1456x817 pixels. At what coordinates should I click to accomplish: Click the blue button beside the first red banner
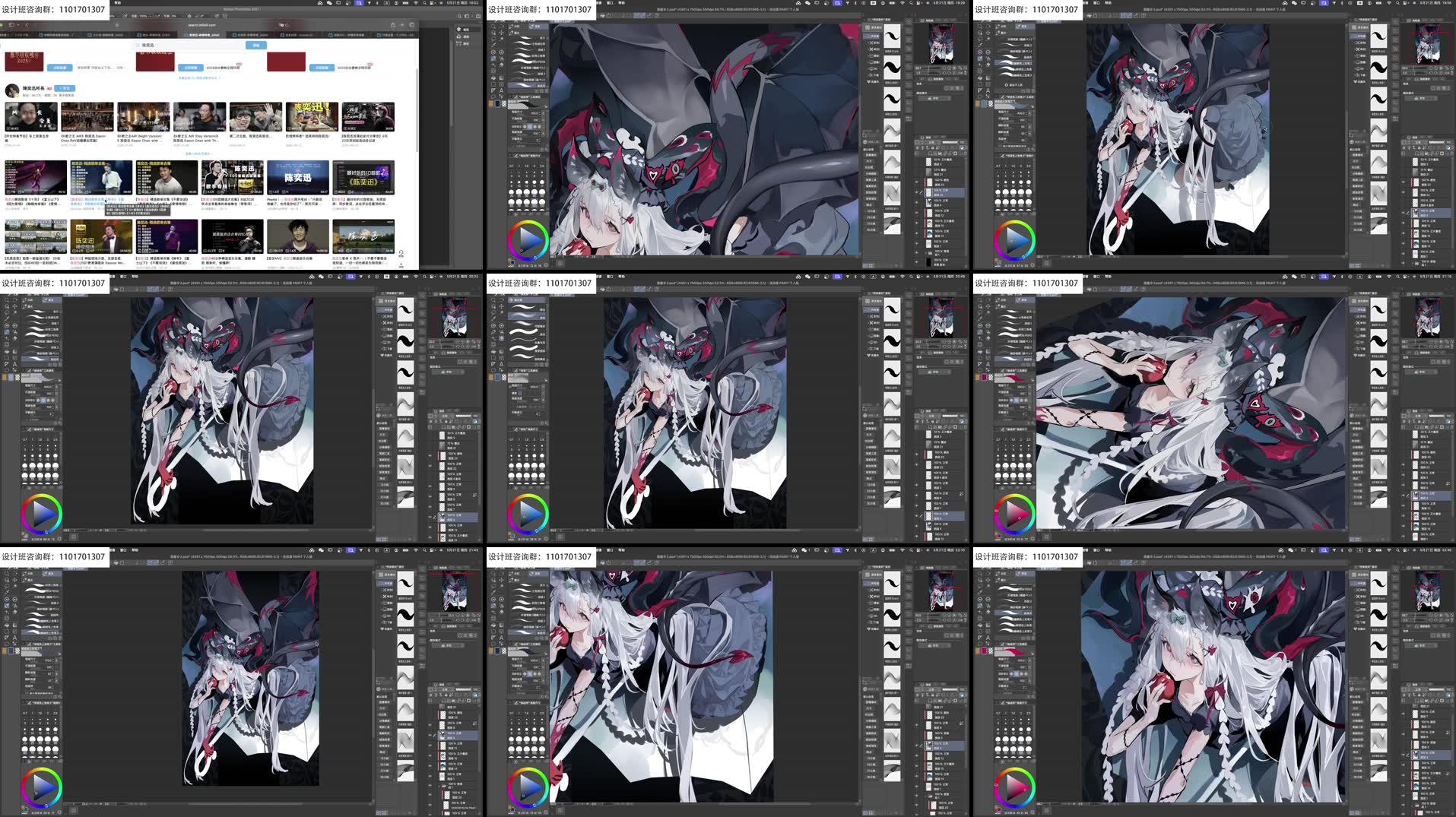pos(60,68)
